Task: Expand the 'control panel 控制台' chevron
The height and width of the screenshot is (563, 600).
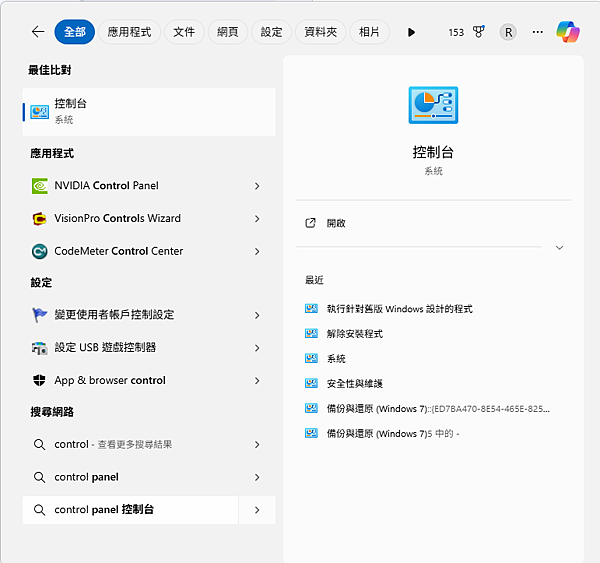Action: click(x=257, y=510)
